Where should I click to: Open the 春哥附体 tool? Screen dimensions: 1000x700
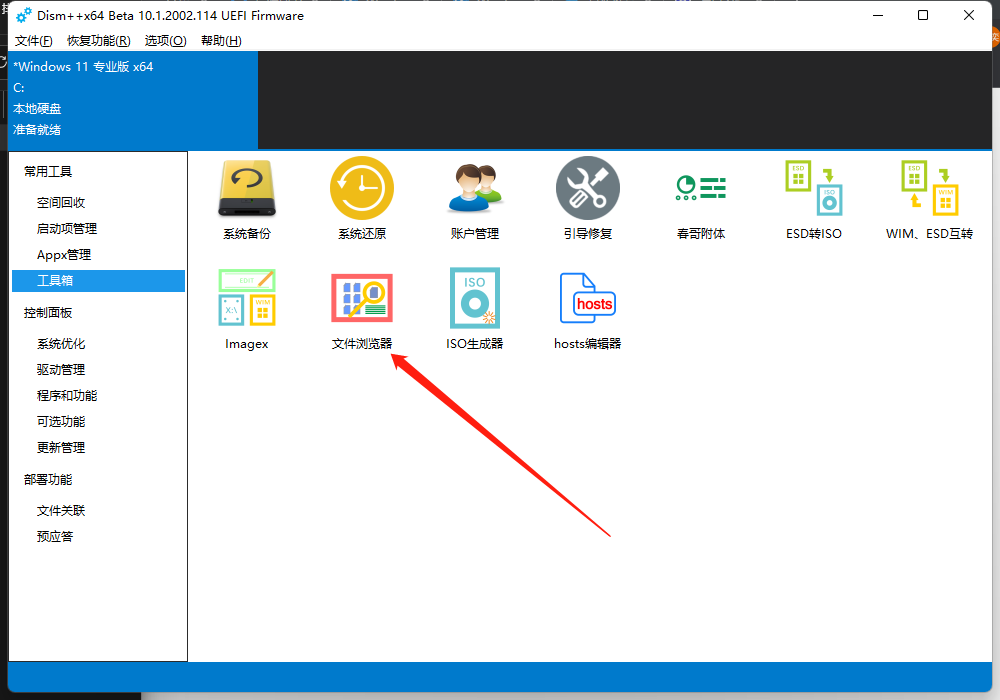pos(700,198)
